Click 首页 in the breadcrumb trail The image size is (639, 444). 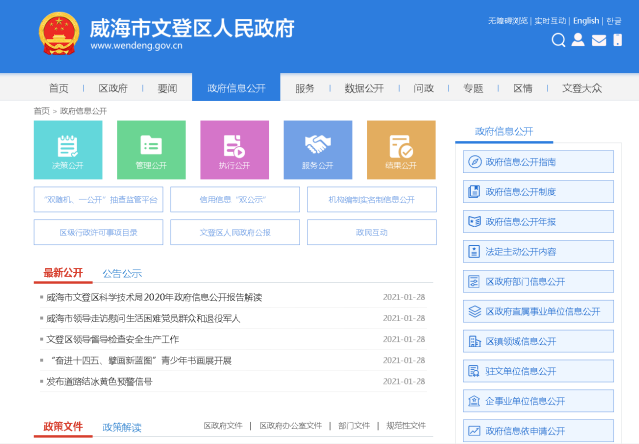41,111
